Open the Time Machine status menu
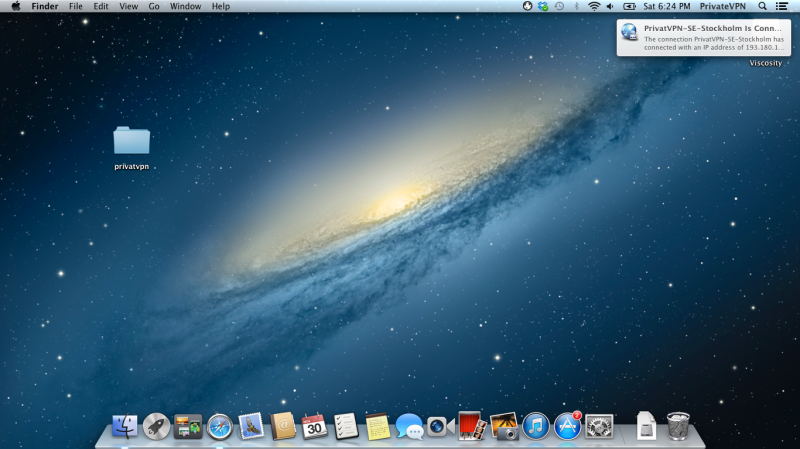The width and height of the screenshot is (800, 449). [559, 6]
